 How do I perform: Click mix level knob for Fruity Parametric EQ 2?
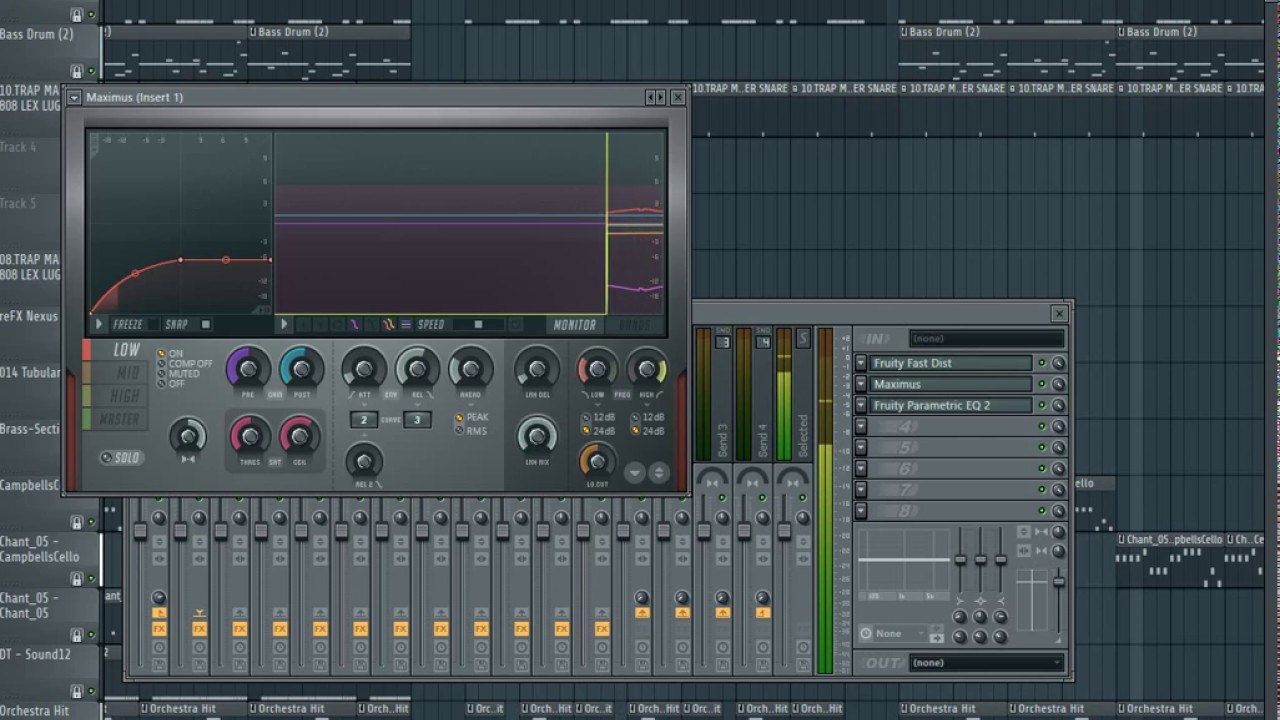click(1058, 405)
